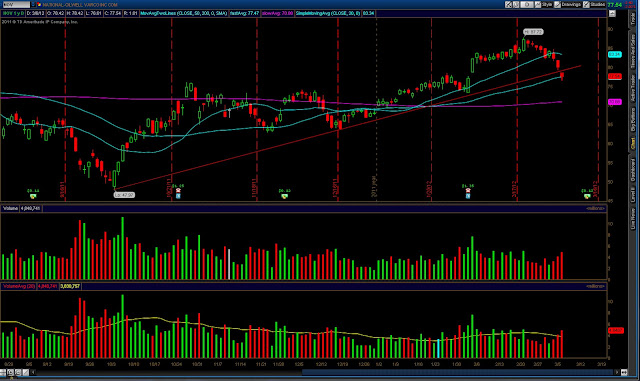This screenshot has height=381, width=640.
Task: Click the Lo: 47.97 price bubble
Action: click(x=124, y=195)
